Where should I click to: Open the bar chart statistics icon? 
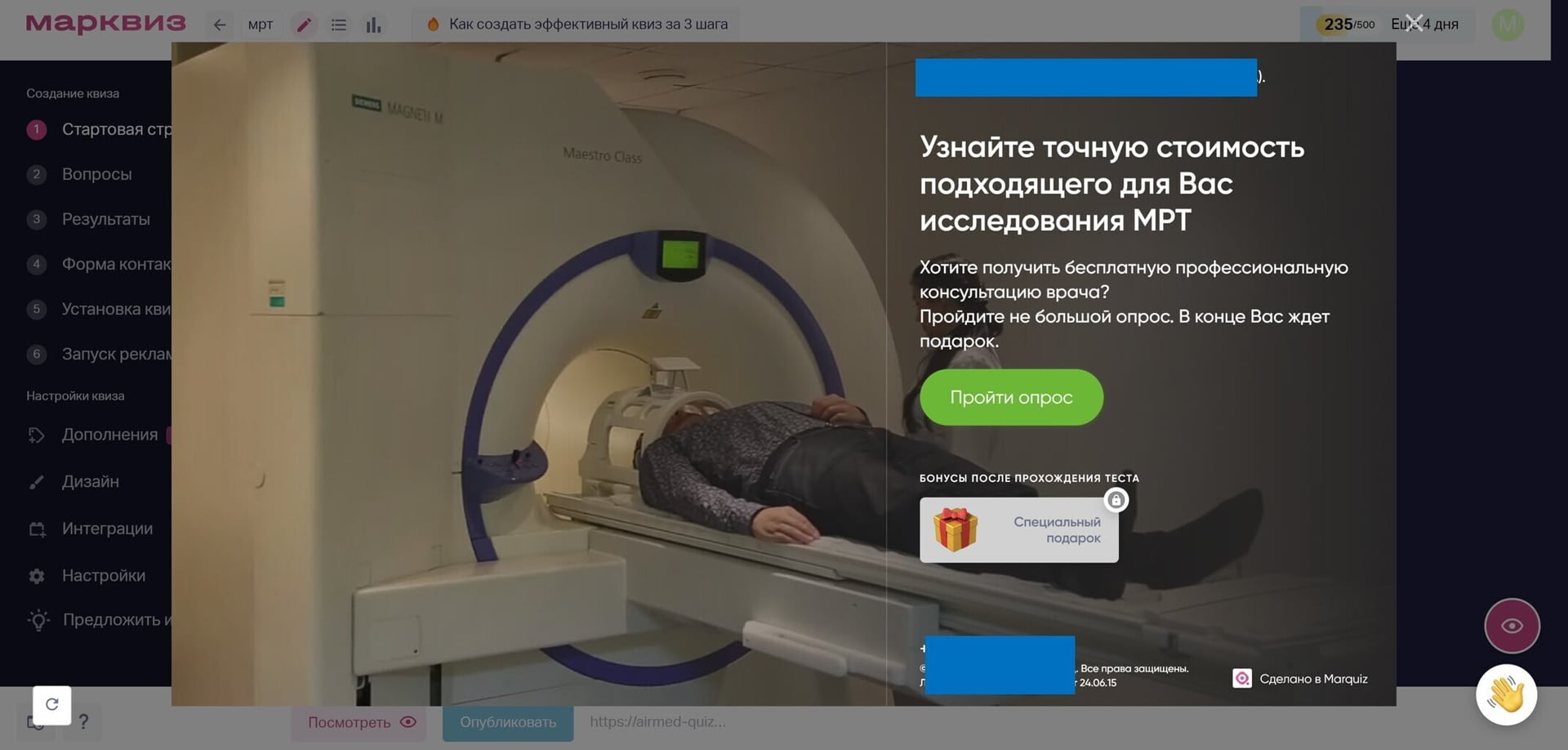tap(373, 25)
